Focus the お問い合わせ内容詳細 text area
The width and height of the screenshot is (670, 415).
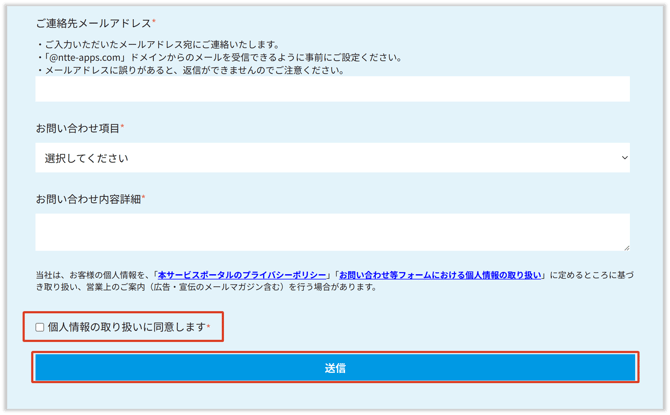pos(330,231)
